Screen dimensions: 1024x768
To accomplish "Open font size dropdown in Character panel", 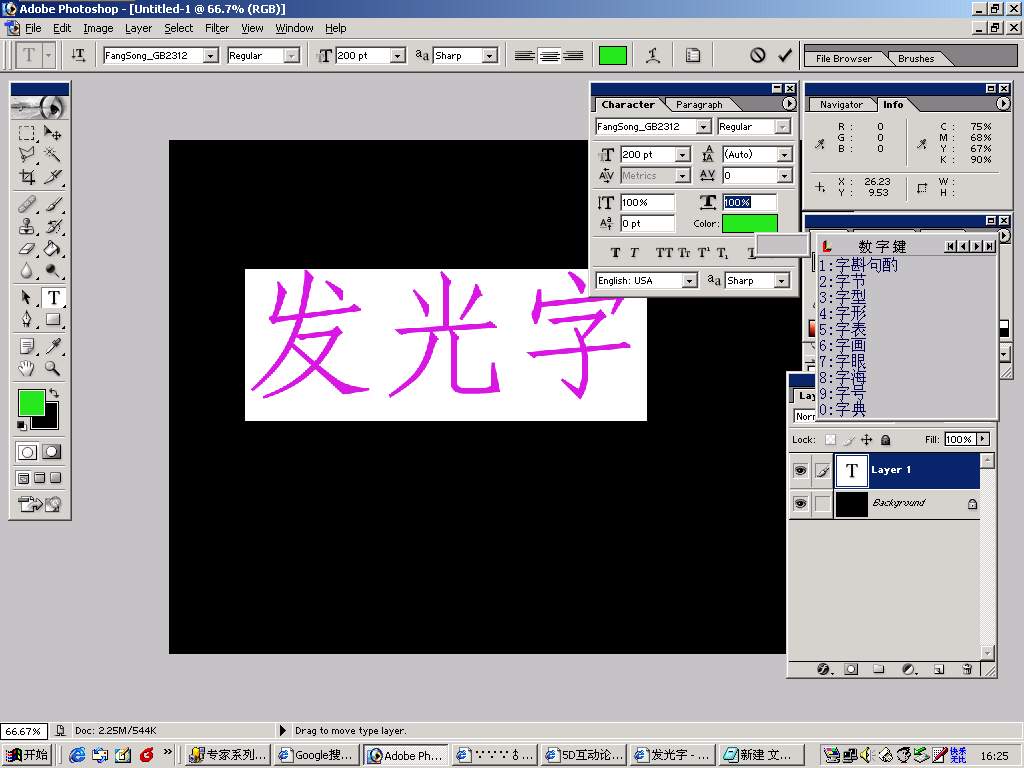I will (682, 155).
